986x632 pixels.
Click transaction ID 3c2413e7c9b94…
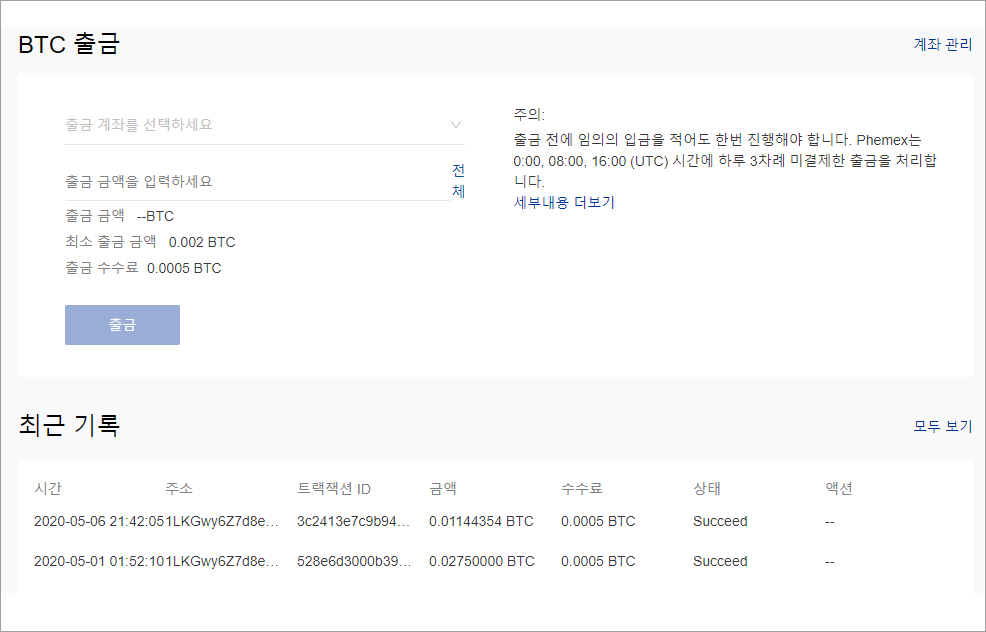(353, 521)
